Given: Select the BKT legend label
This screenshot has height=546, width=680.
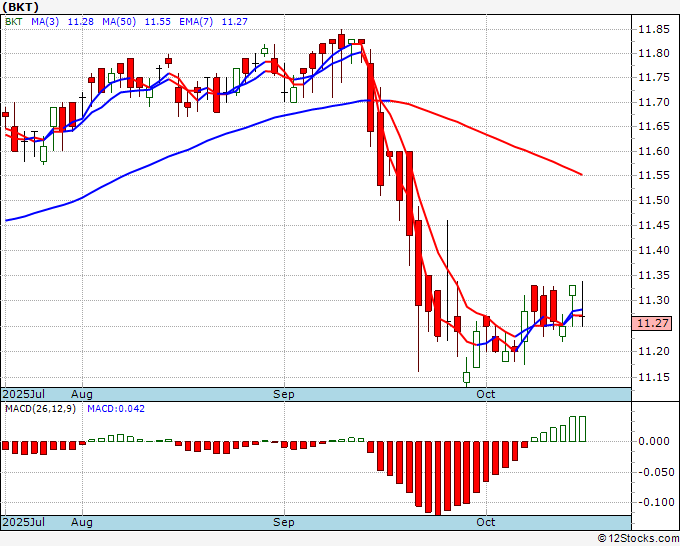Looking at the screenshot, I should [x=13, y=21].
